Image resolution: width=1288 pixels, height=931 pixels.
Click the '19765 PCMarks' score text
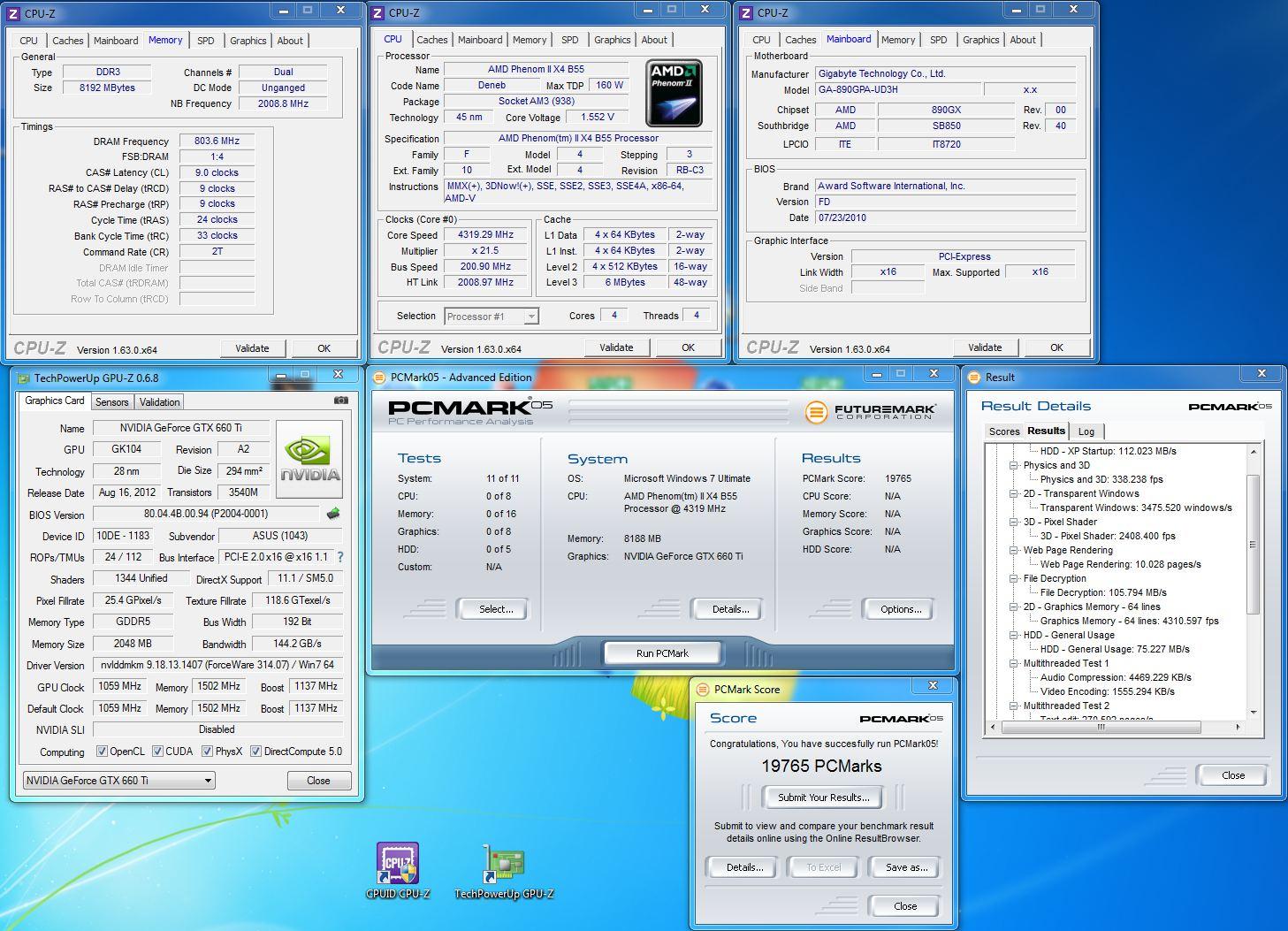click(x=822, y=766)
